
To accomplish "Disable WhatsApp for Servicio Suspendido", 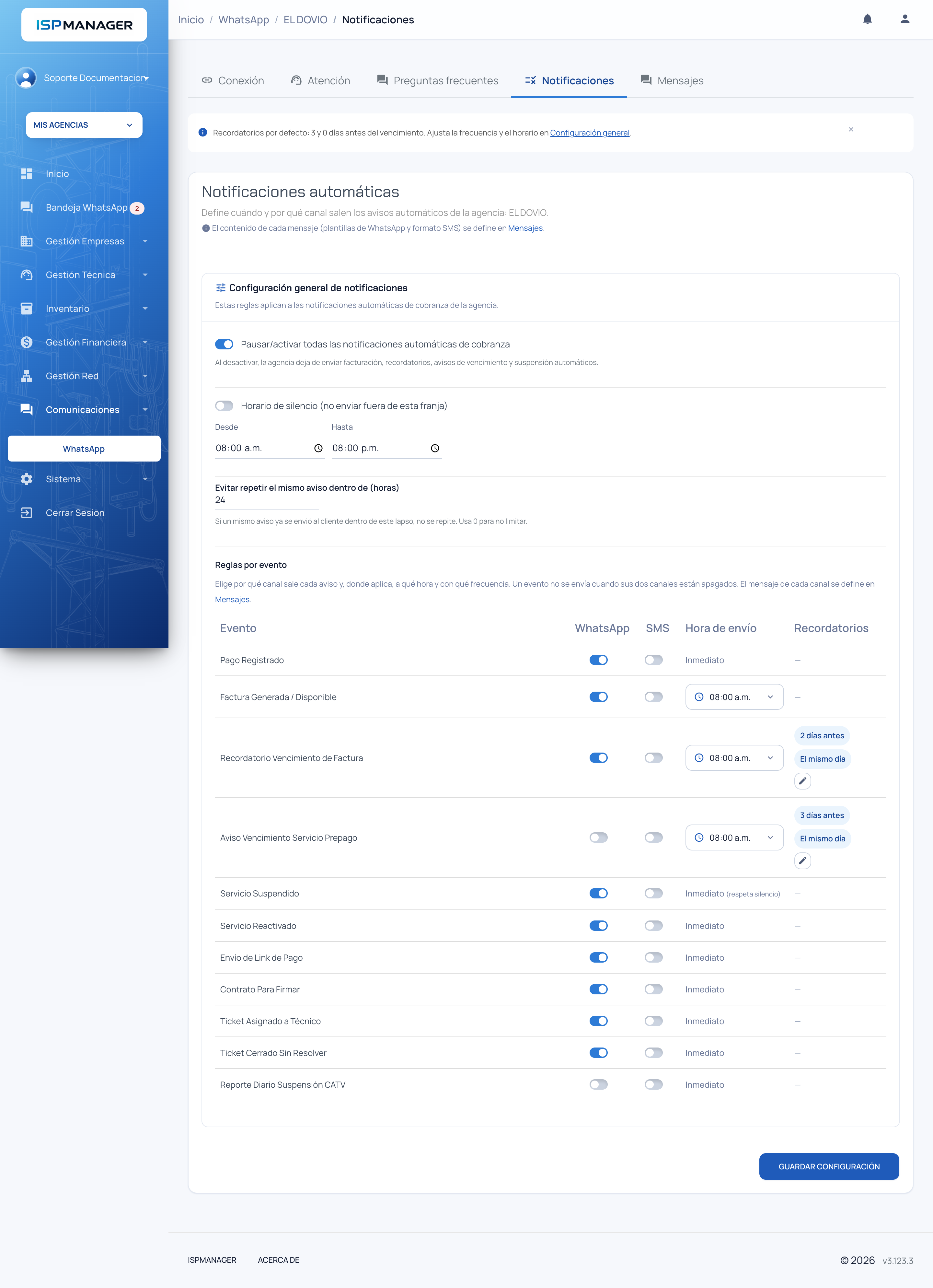I will coord(599,893).
